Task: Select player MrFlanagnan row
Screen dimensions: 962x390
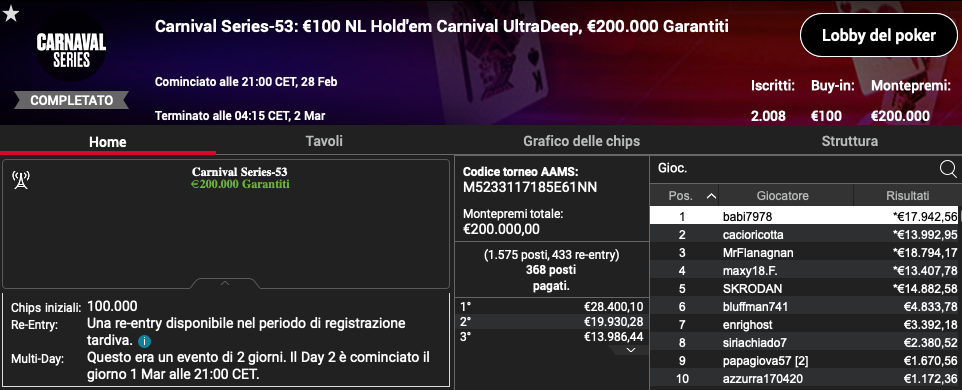Action: coord(806,252)
